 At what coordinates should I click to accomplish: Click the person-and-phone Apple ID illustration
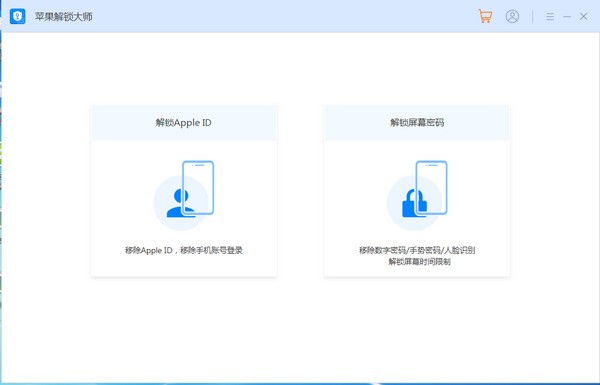click(x=184, y=195)
